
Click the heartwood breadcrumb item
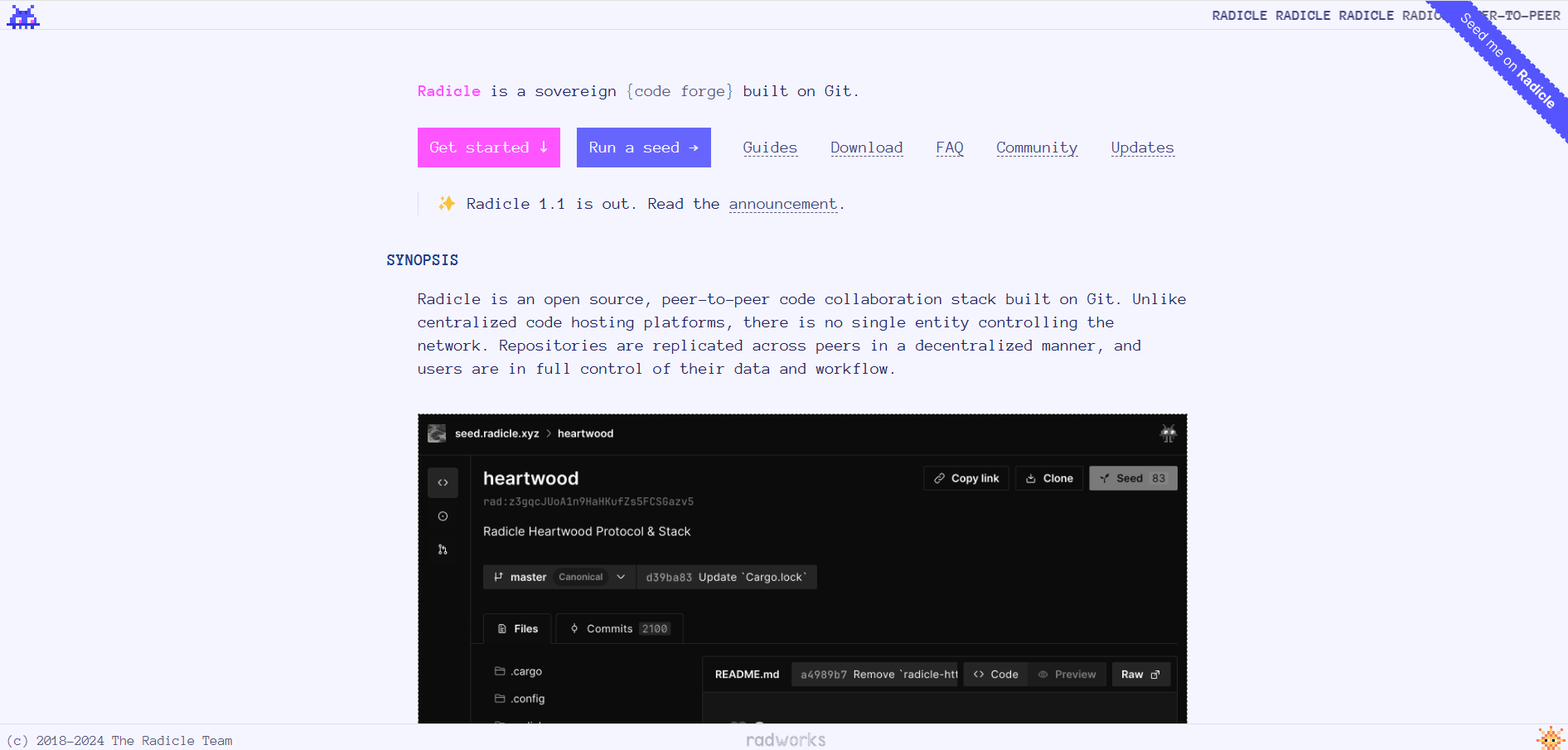coord(585,433)
